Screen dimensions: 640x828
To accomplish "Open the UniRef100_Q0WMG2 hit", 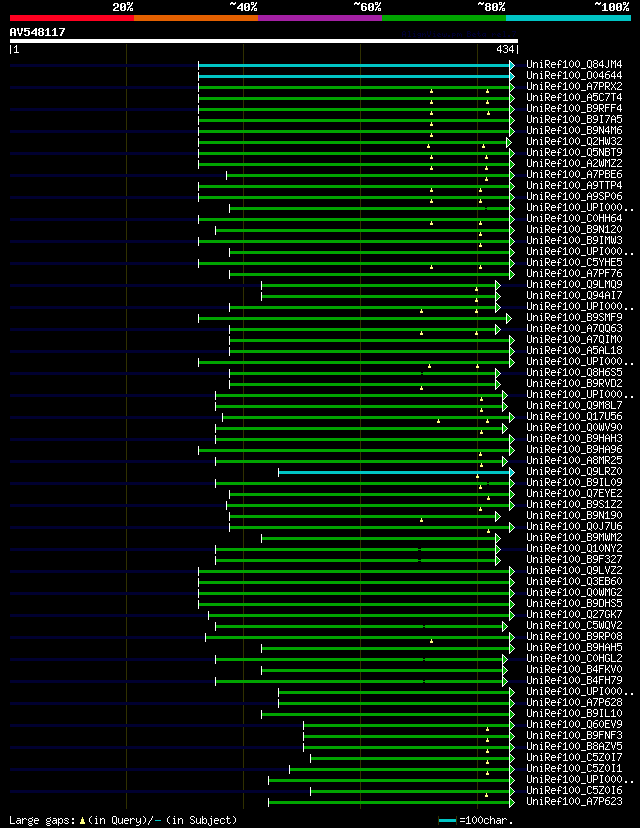I will pyautogui.click(x=574, y=593).
